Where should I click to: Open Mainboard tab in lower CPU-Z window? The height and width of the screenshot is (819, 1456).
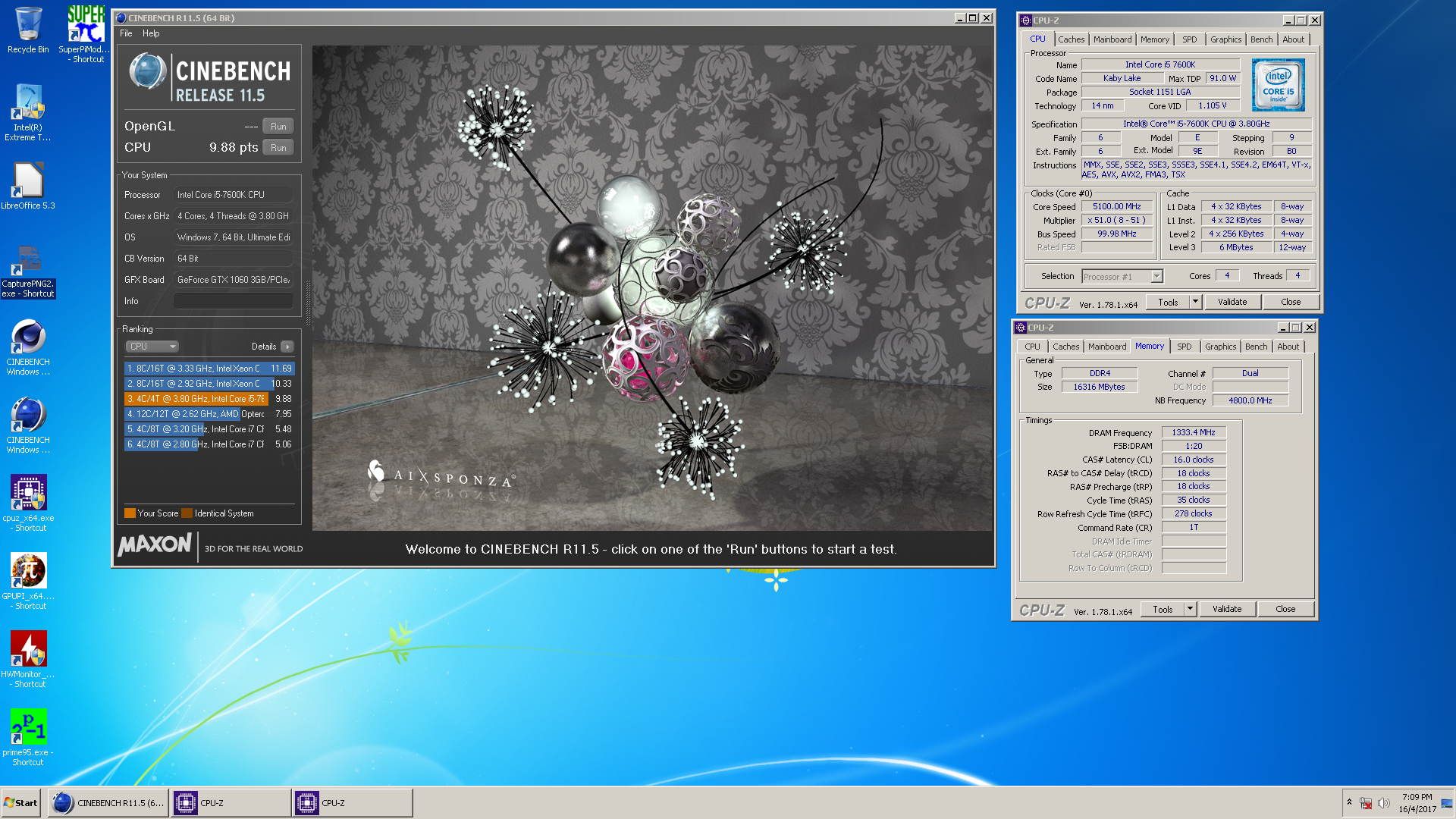pyautogui.click(x=1107, y=347)
